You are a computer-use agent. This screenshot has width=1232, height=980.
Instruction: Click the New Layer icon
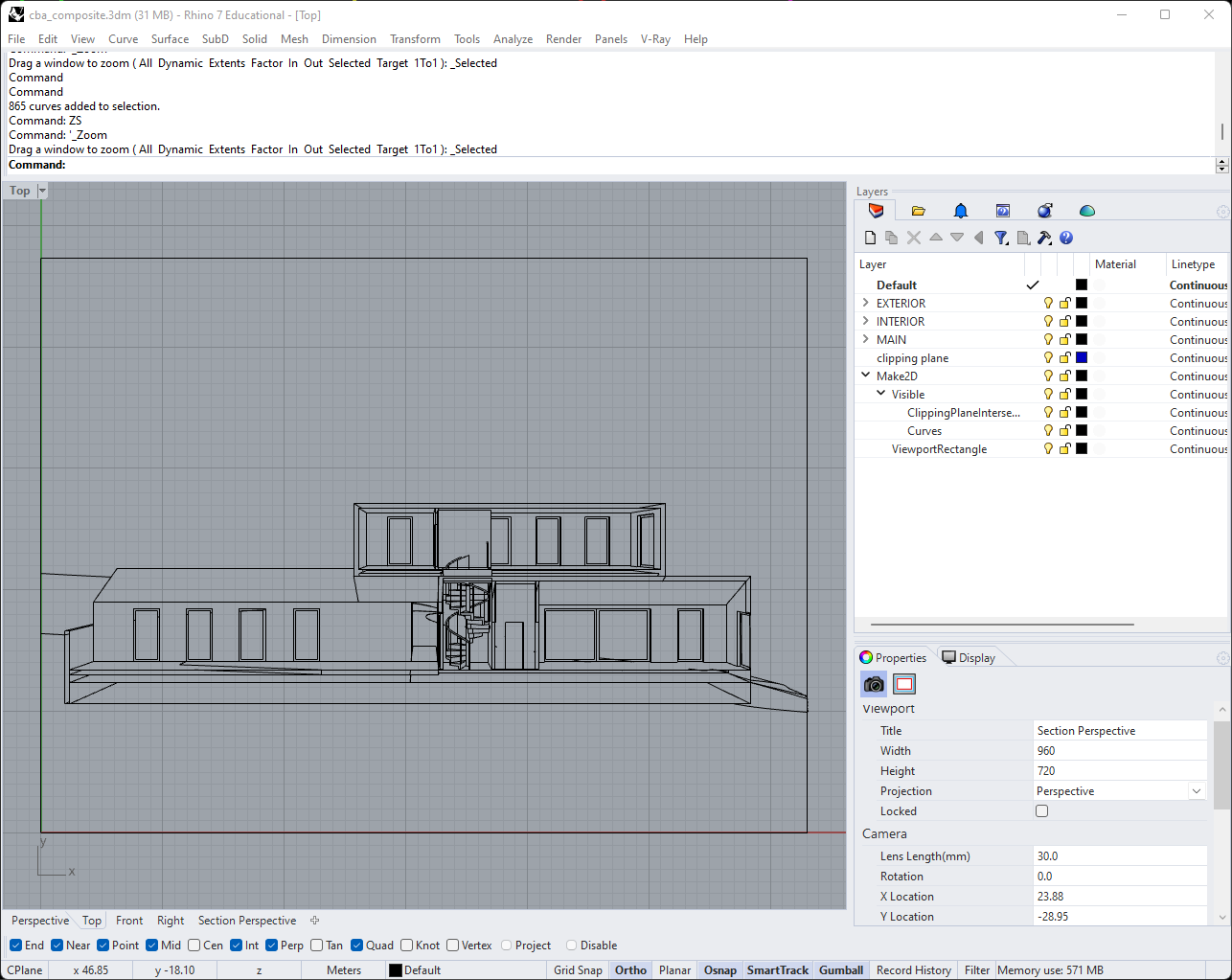point(870,238)
